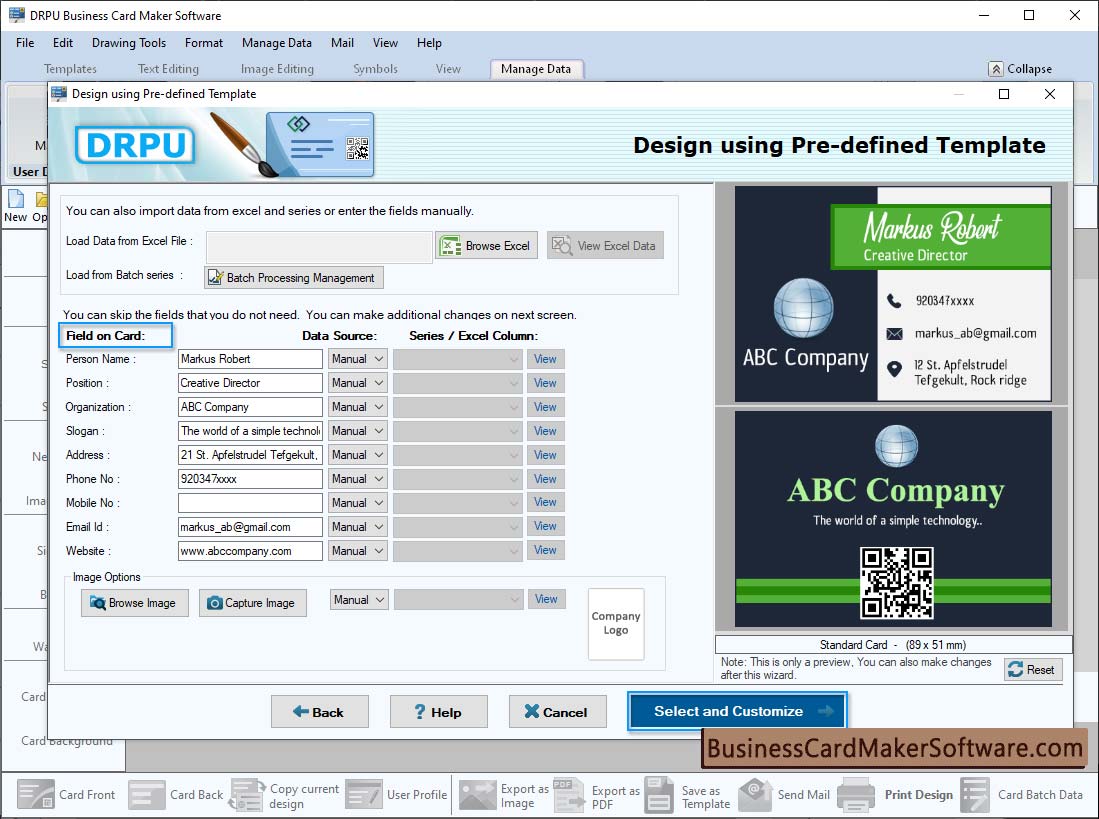Open the Position data source dropdown
Viewport: 1099px width, 819px height.
357,383
